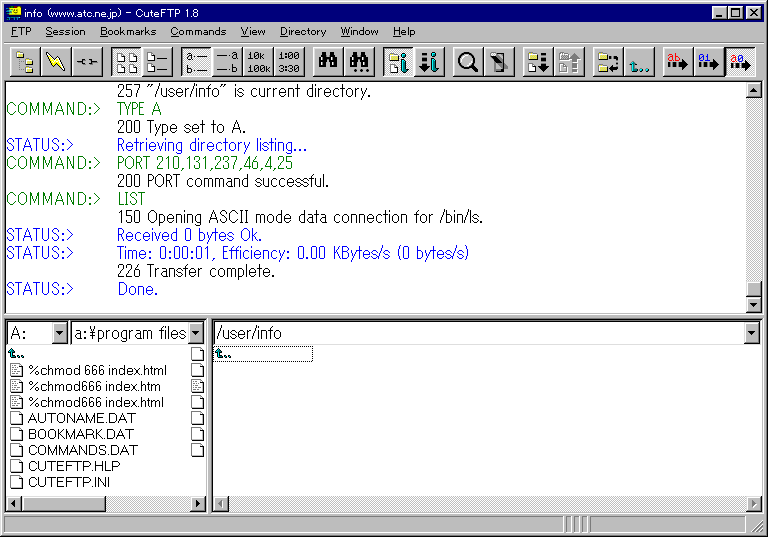Open the Help menu

pyautogui.click(x=404, y=31)
